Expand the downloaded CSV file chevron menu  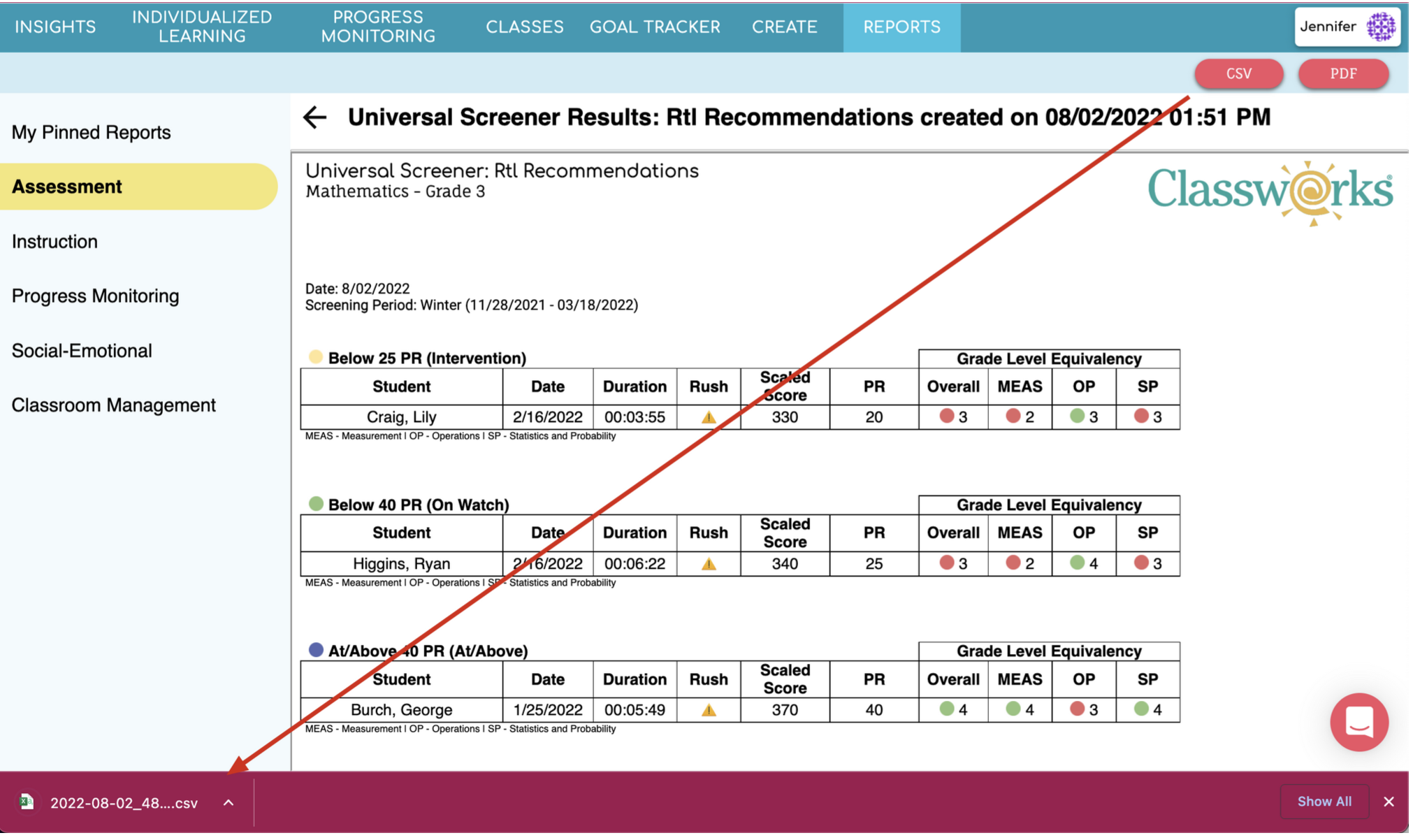pyautogui.click(x=229, y=803)
